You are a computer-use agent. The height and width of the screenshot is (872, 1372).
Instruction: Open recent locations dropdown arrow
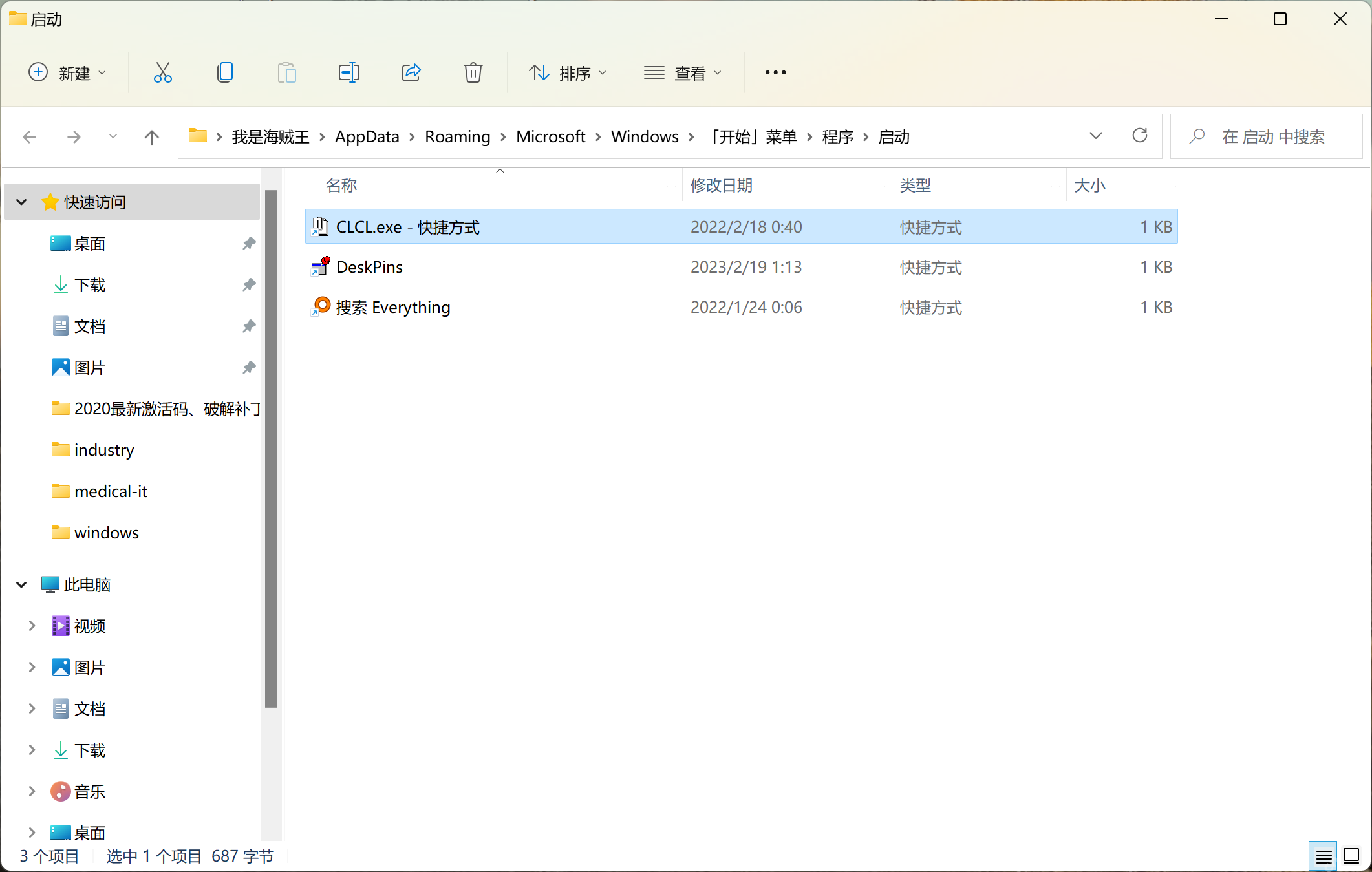pyautogui.click(x=113, y=137)
